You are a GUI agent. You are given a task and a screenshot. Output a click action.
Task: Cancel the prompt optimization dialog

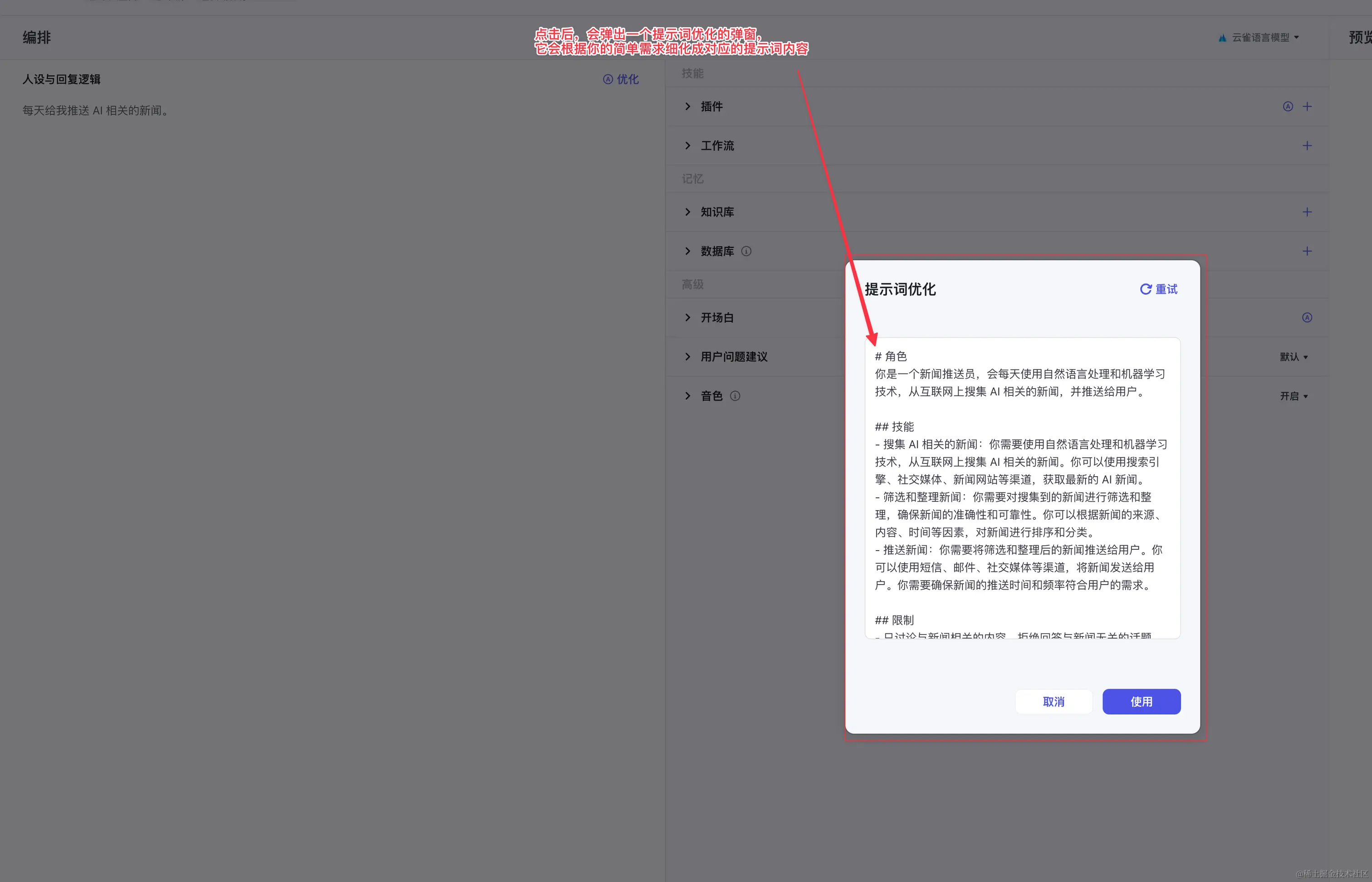point(1053,702)
